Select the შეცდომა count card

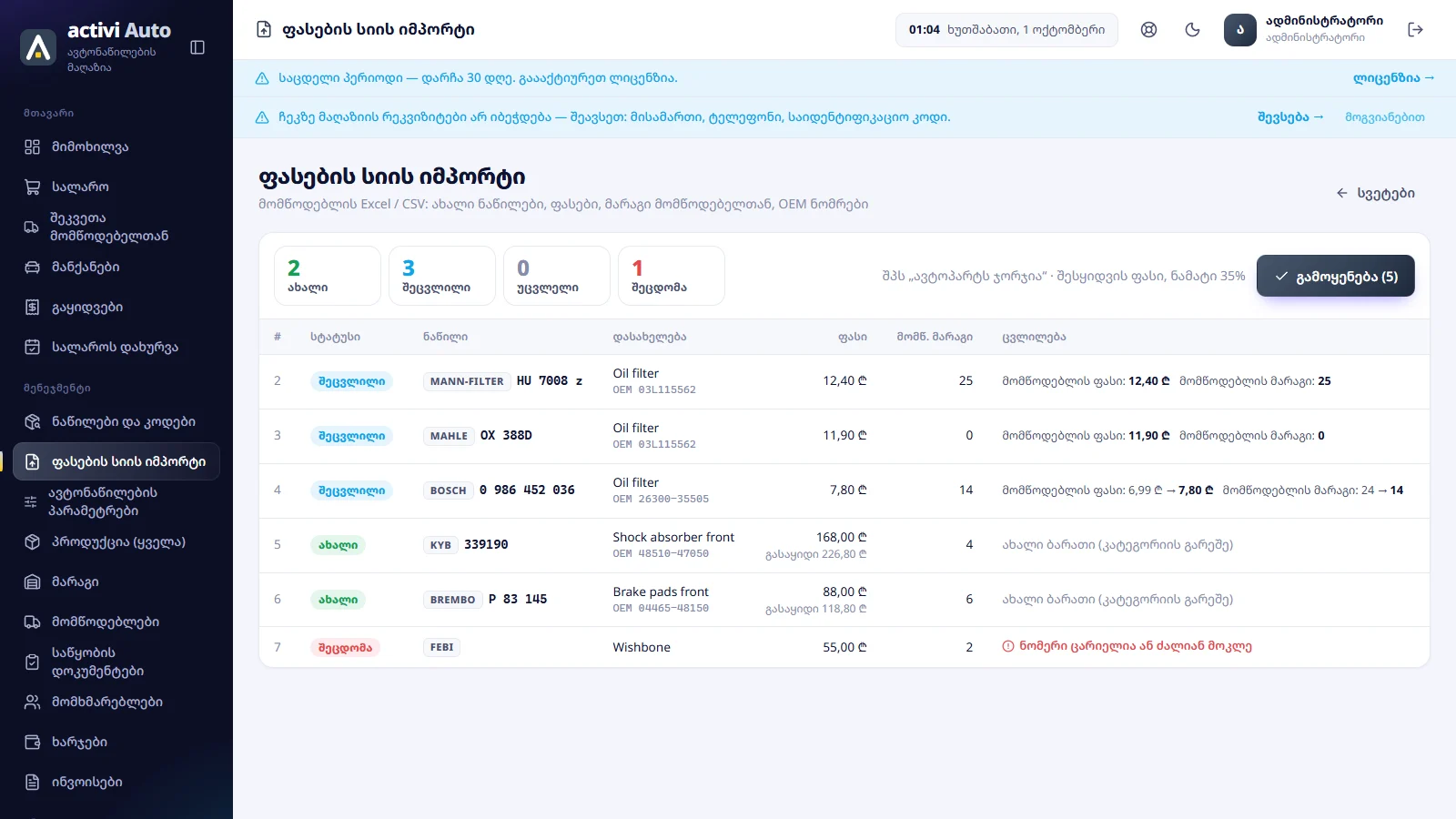[x=672, y=276]
